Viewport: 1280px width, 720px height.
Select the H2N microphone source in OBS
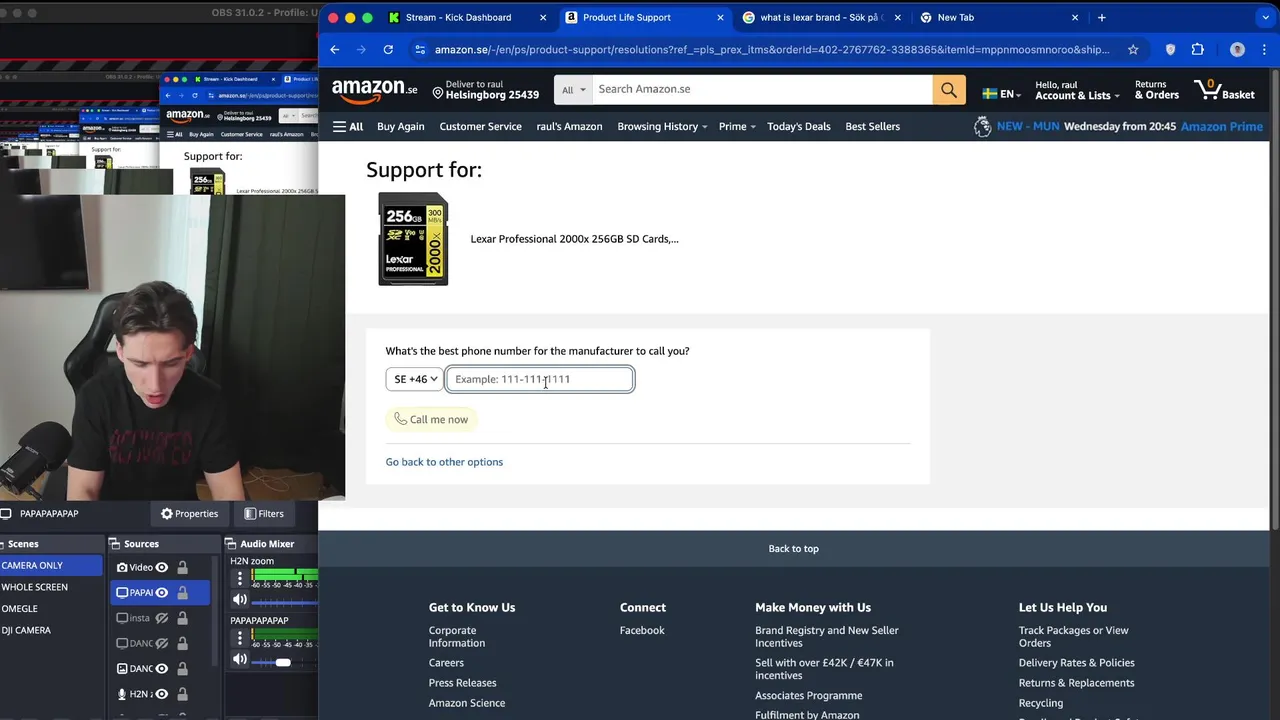pyautogui.click(x=135, y=694)
